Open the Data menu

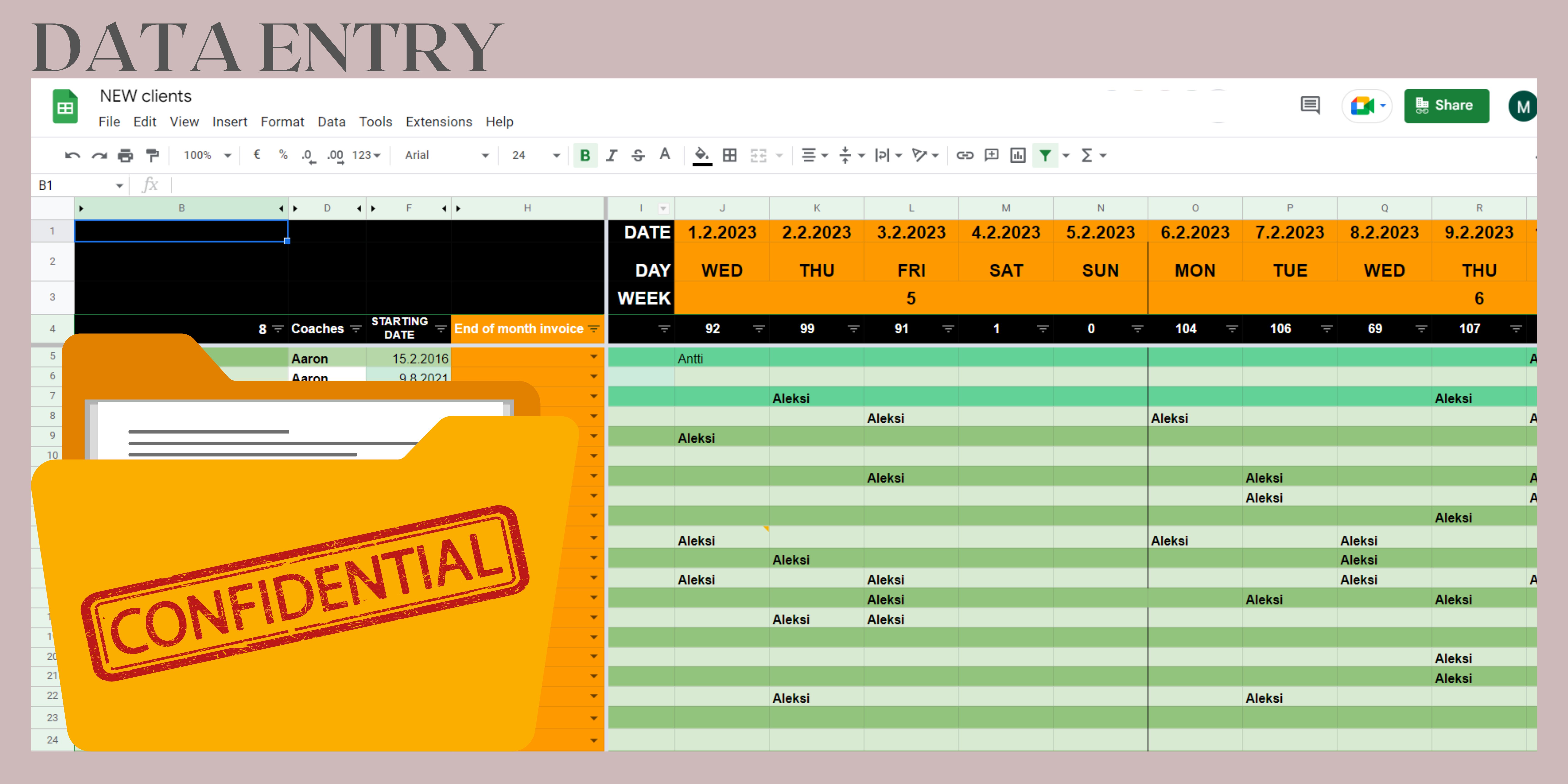[332, 122]
